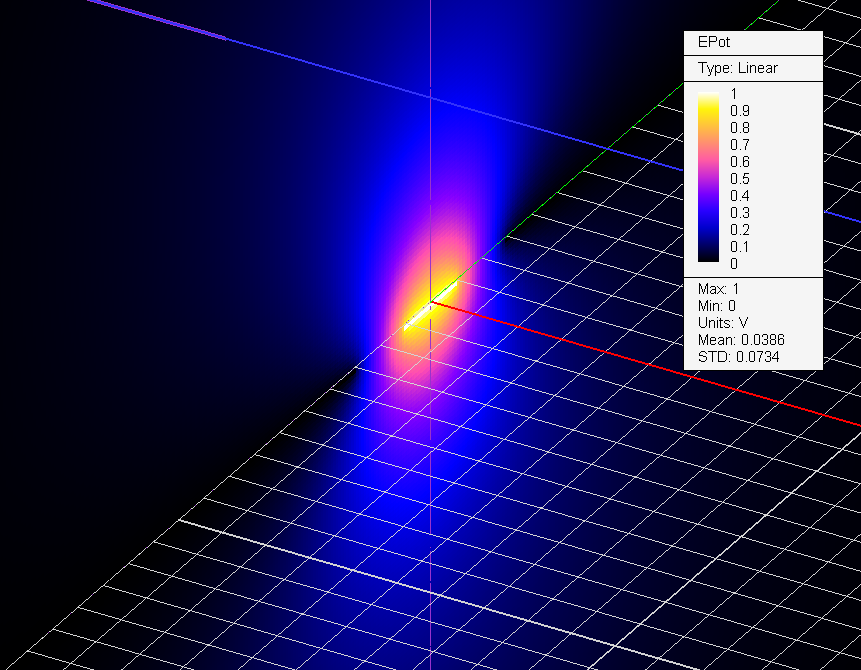Select the Min: 0 statistic line
The width and height of the screenshot is (861, 670).
(720, 306)
